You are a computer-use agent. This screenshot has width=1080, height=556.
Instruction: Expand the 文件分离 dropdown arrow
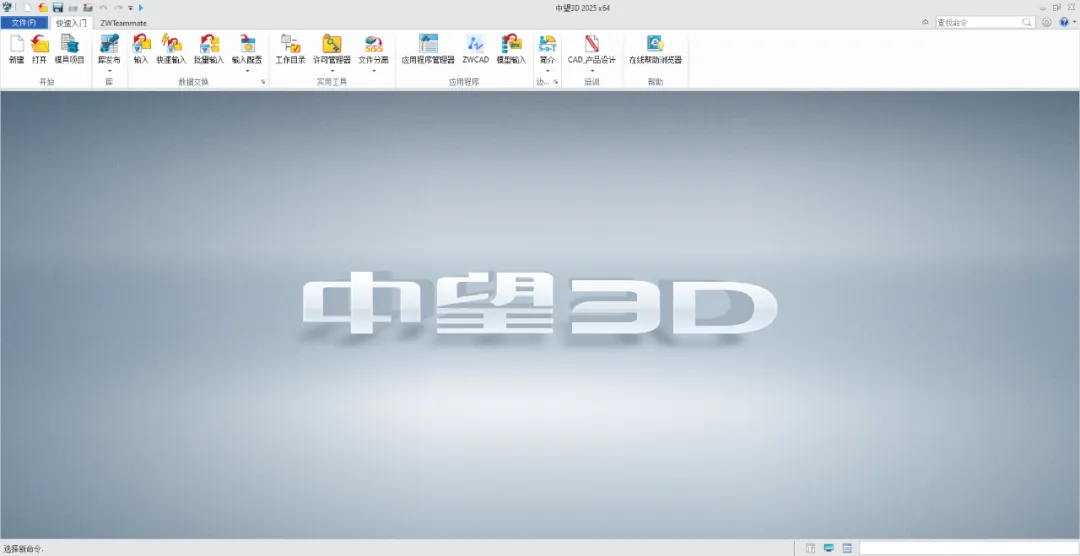pos(374,70)
